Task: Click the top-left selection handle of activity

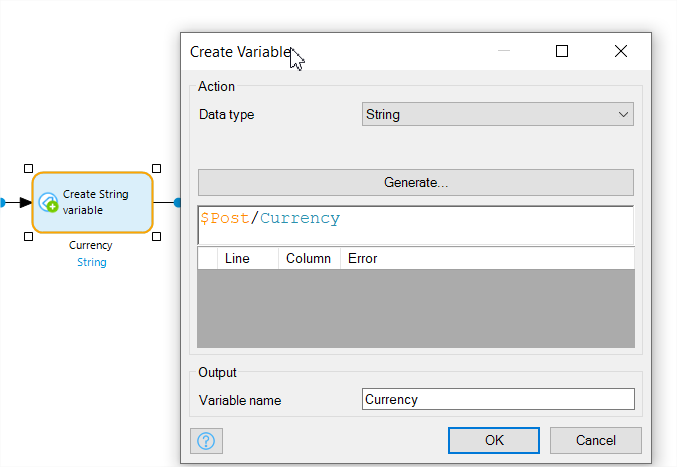Action: (x=28, y=168)
